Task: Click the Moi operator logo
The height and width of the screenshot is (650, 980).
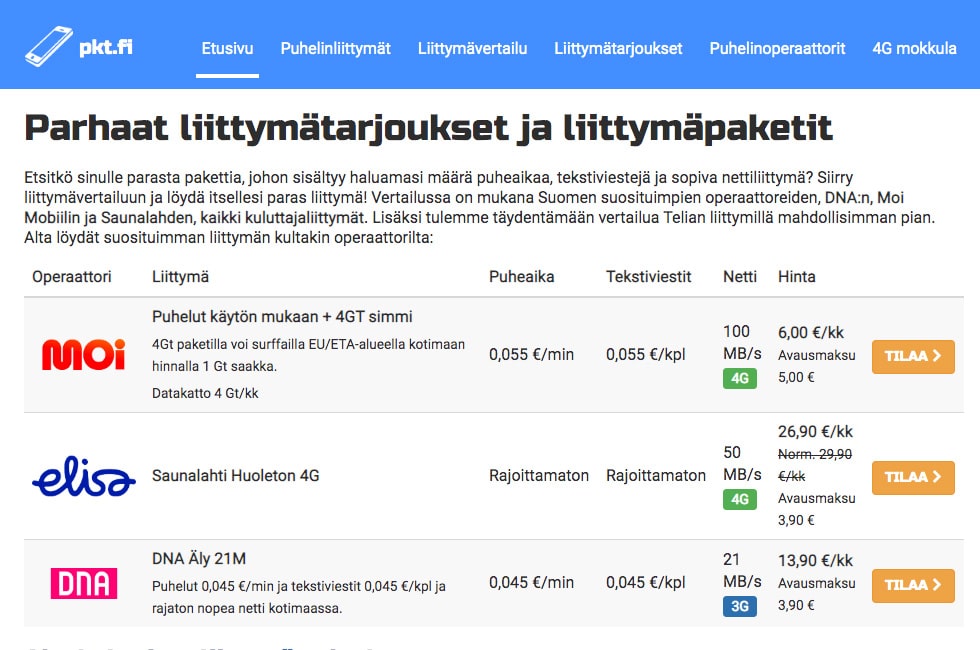Action: click(84, 354)
